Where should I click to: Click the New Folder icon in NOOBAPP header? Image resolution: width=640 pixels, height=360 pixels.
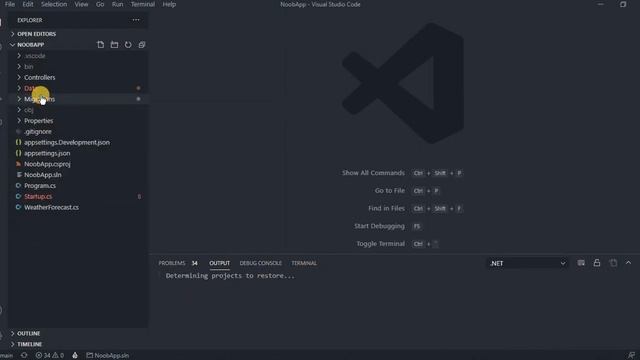(x=114, y=44)
